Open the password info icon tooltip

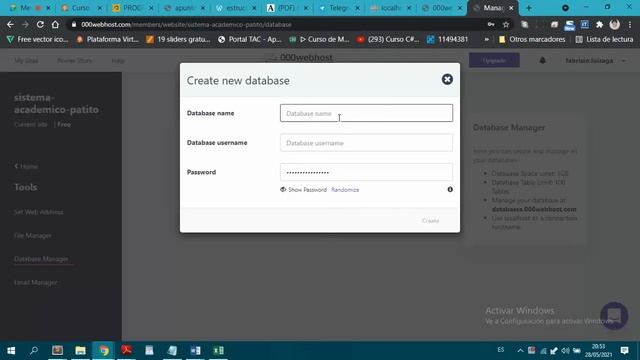tap(450, 189)
